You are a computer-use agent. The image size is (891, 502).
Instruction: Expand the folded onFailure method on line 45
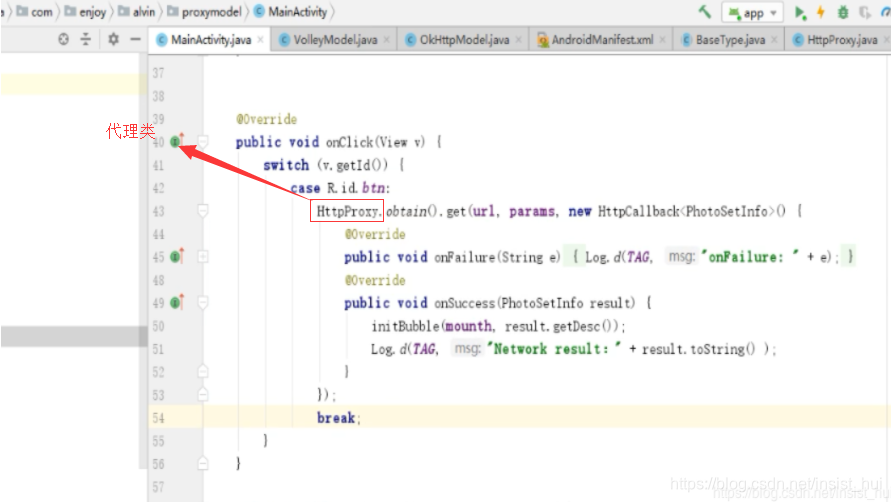(x=203, y=257)
